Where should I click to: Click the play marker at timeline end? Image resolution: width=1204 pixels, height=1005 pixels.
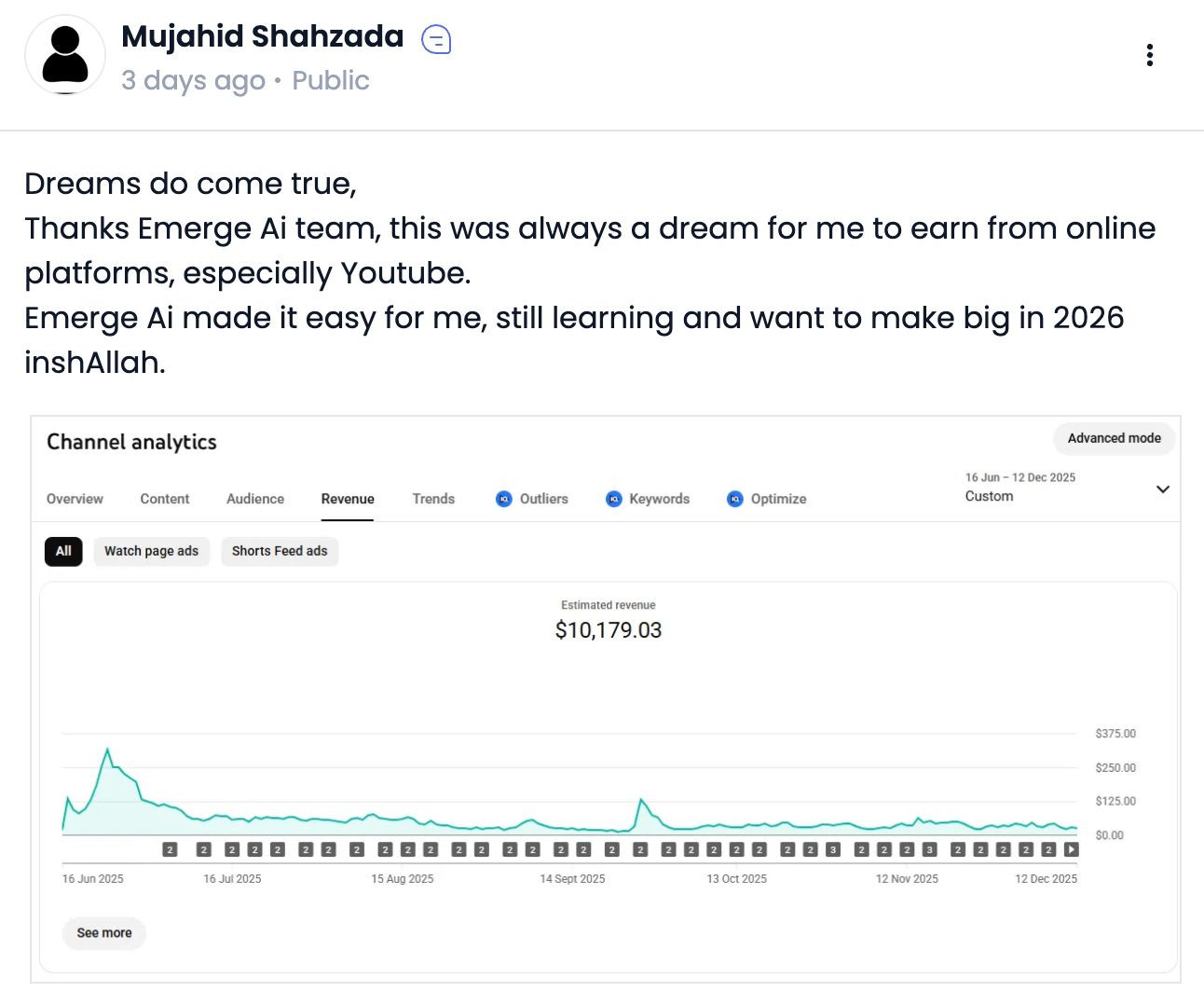click(x=1072, y=849)
